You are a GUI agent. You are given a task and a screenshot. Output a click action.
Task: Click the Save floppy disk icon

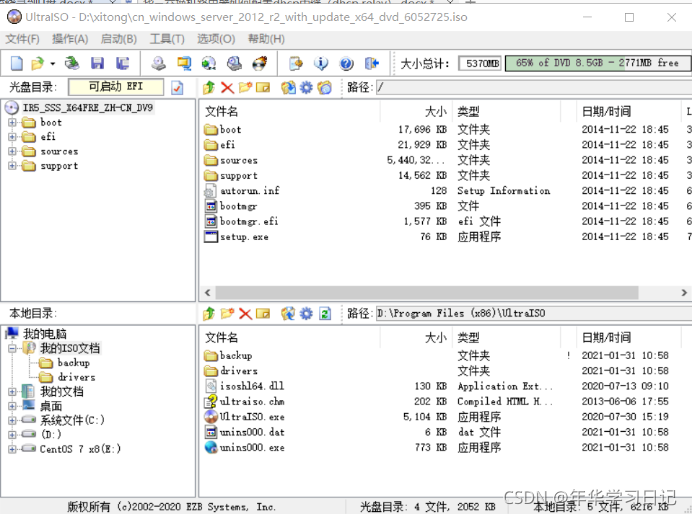tap(97, 64)
